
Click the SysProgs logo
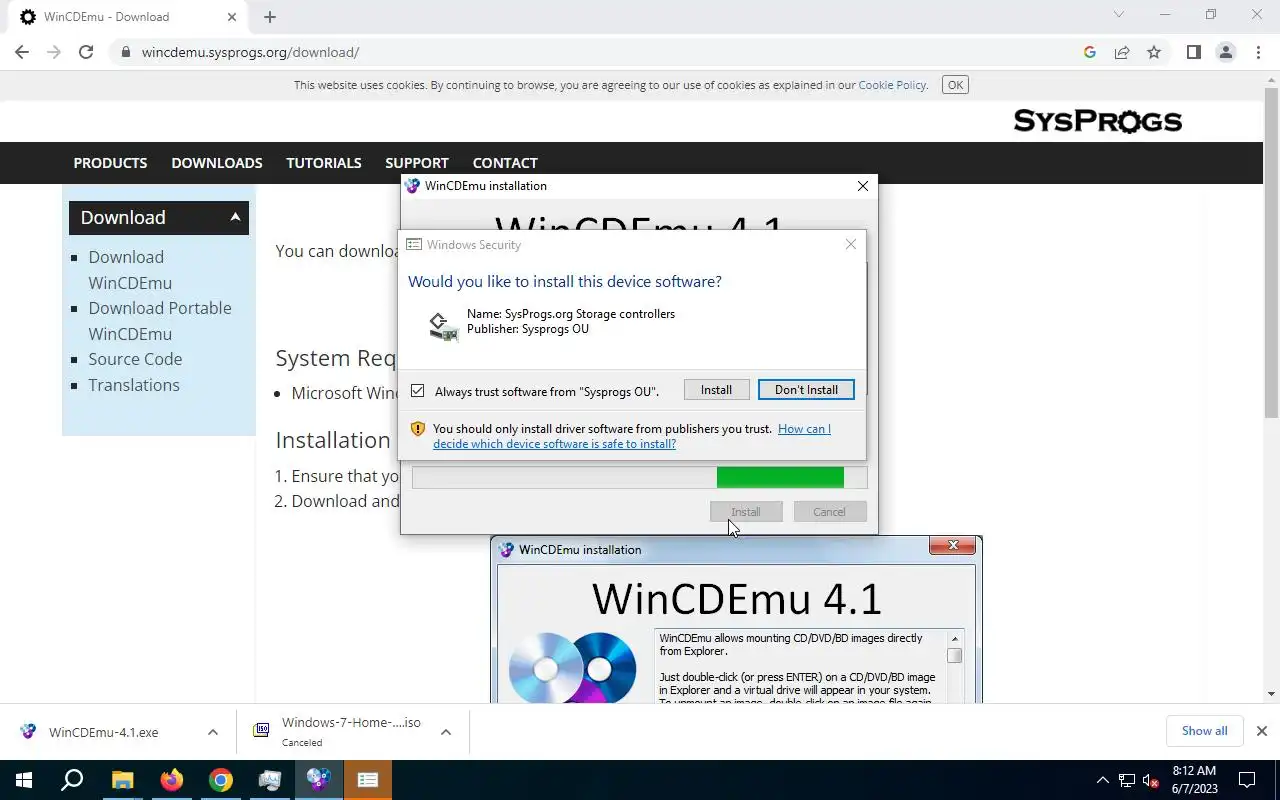pos(1097,121)
